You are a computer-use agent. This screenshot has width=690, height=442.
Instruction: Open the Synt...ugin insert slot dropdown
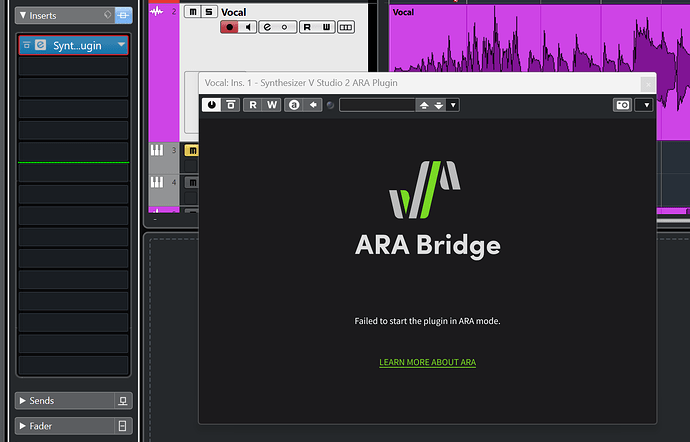[x=121, y=44]
